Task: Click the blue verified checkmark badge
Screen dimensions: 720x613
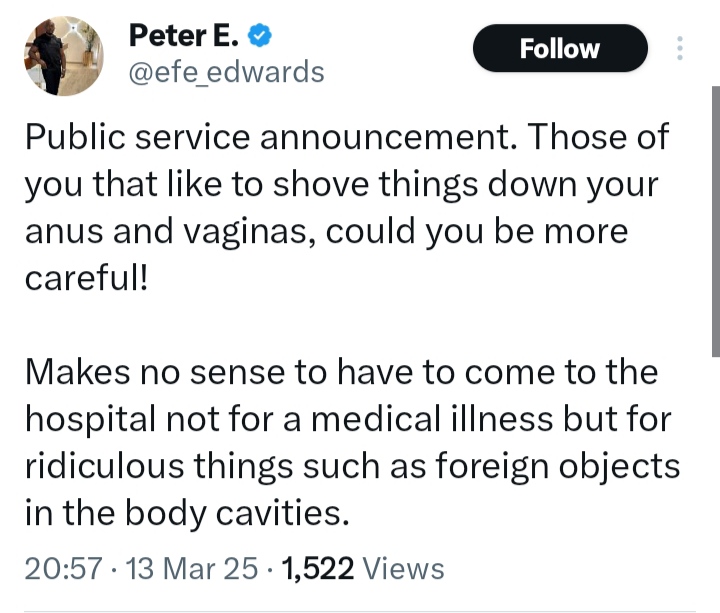Action: pyautogui.click(x=258, y=35)
